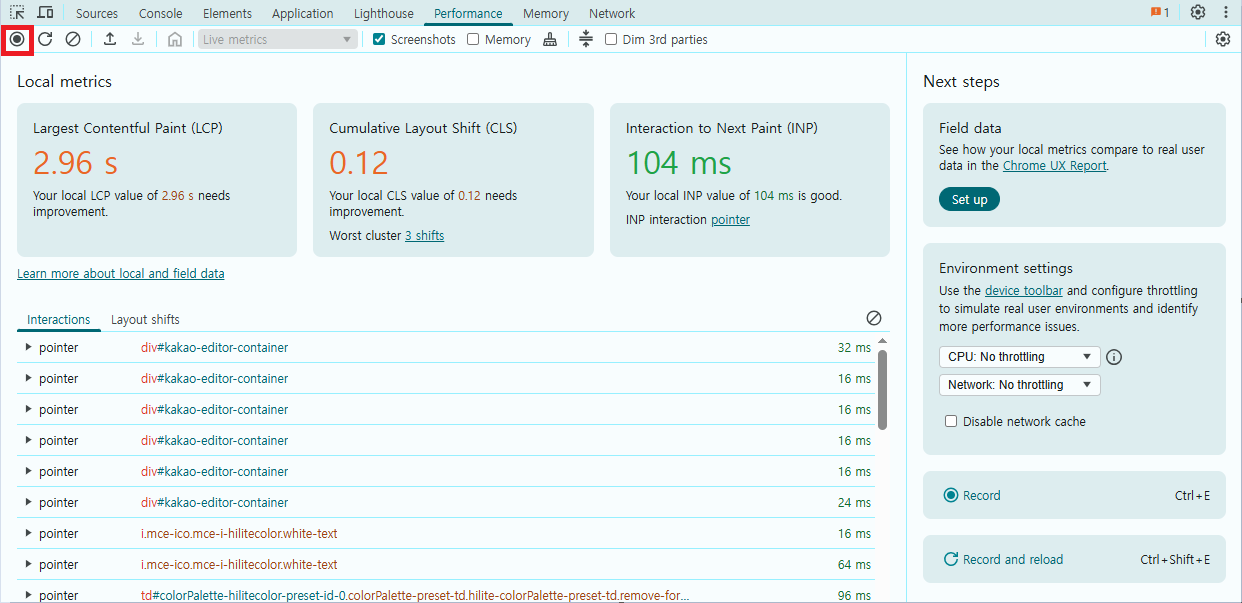
Task: Click the Record button in Next steps
Action: [x=1073, y=495]
